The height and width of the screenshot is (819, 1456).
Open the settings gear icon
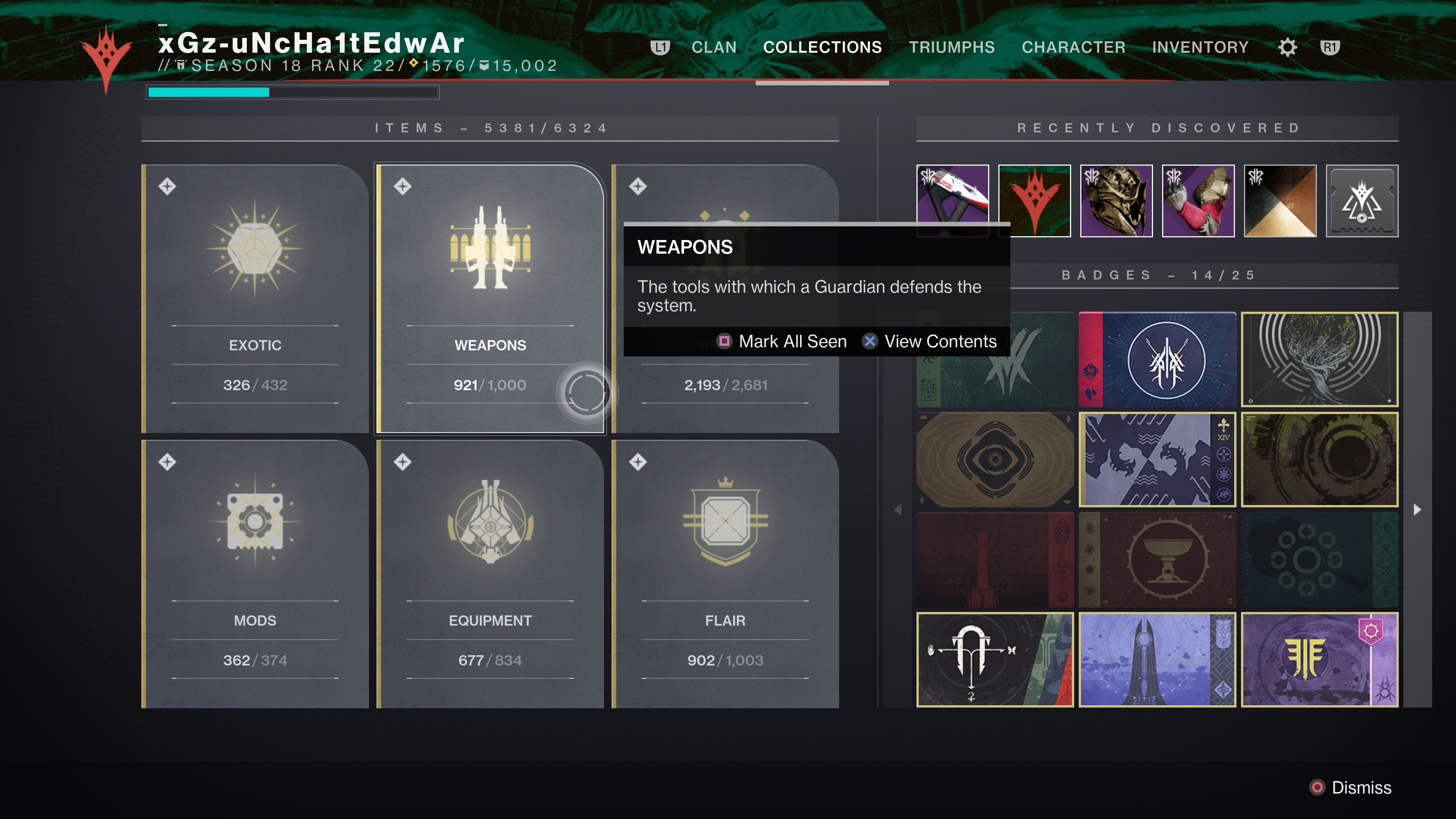[x=1287, y=47]
